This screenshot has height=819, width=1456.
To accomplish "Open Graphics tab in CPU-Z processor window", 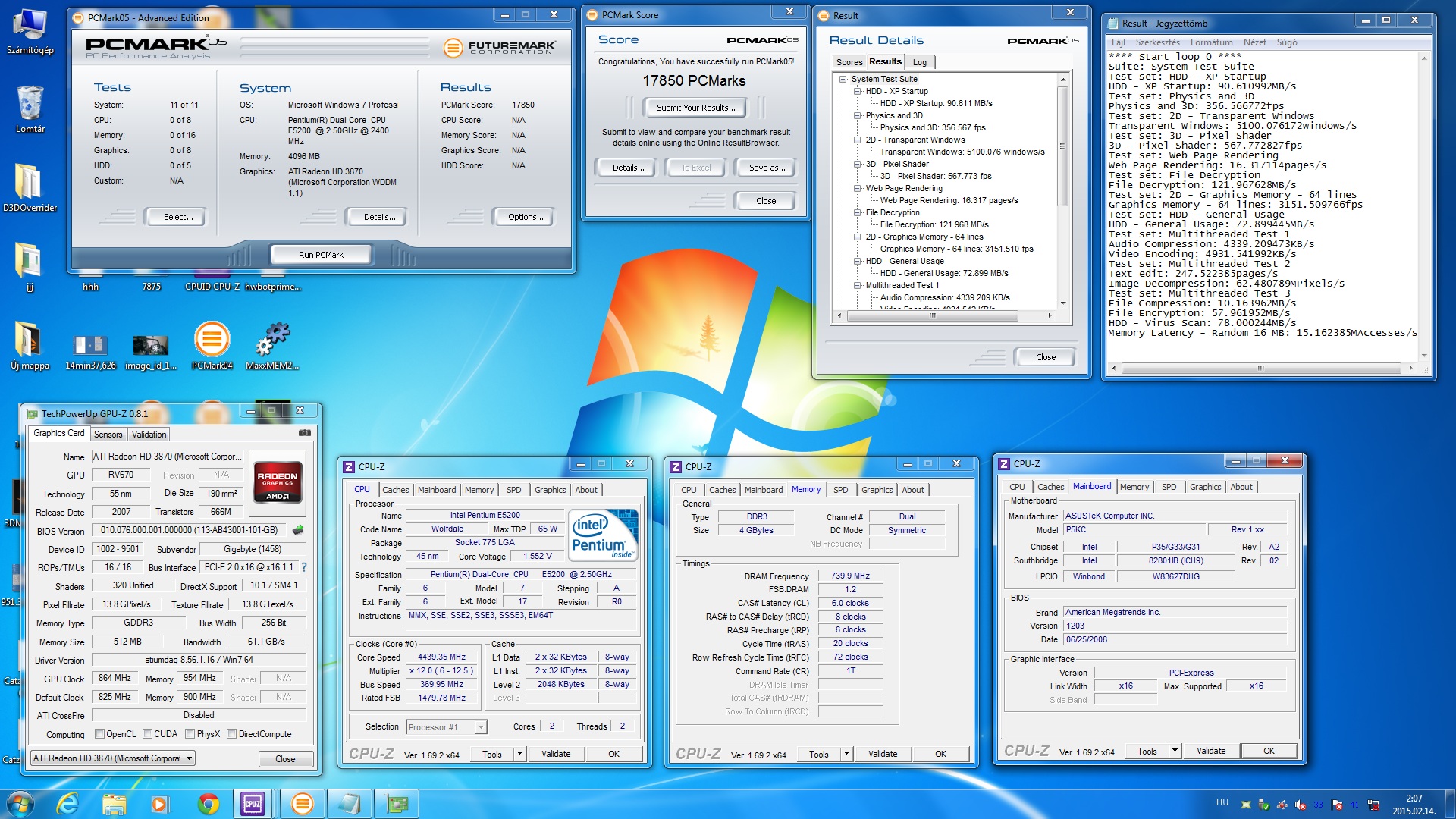I will click(550, 490).
